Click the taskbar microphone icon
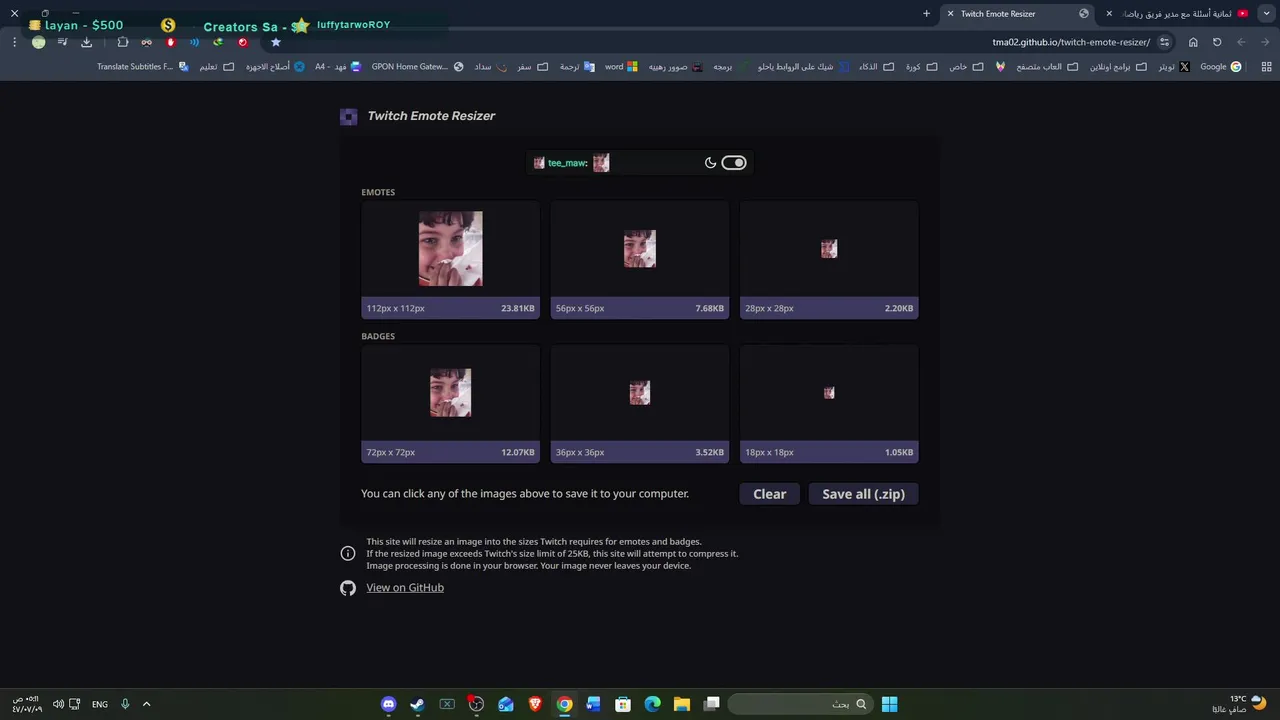This screenshot has width=1280, height=720. [125, 704]
